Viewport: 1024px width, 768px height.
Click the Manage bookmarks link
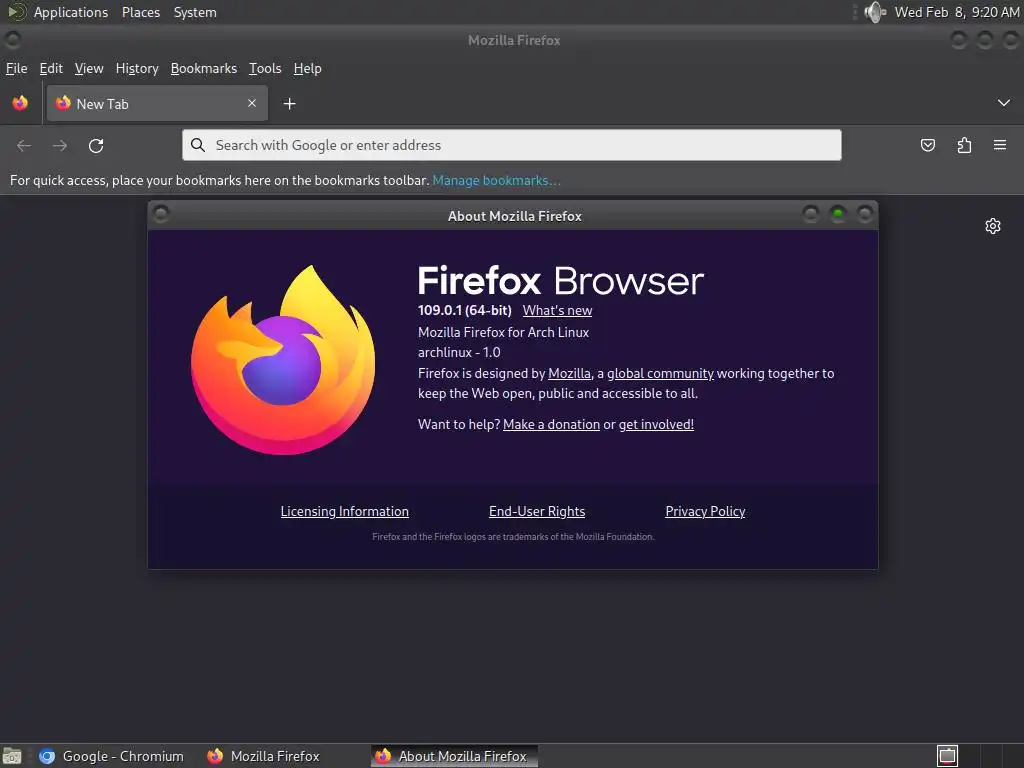[496, 180]
